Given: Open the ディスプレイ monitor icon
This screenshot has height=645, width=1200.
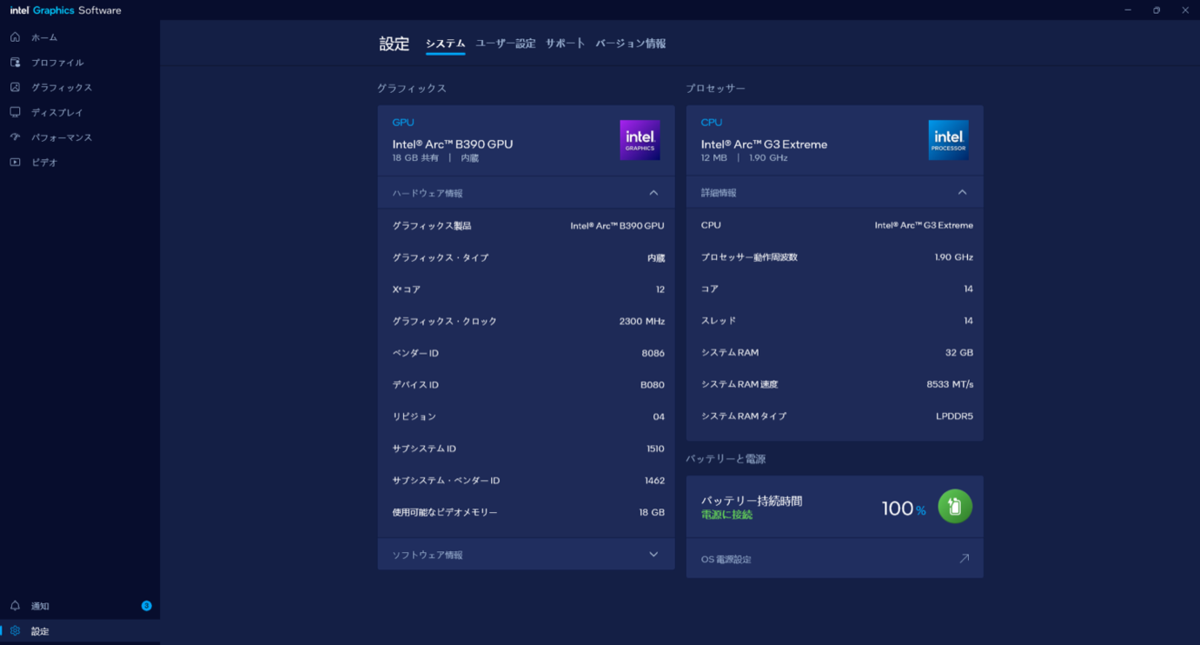Looking at the screenshot, I should pyautogui.click(x=15, y=112).
